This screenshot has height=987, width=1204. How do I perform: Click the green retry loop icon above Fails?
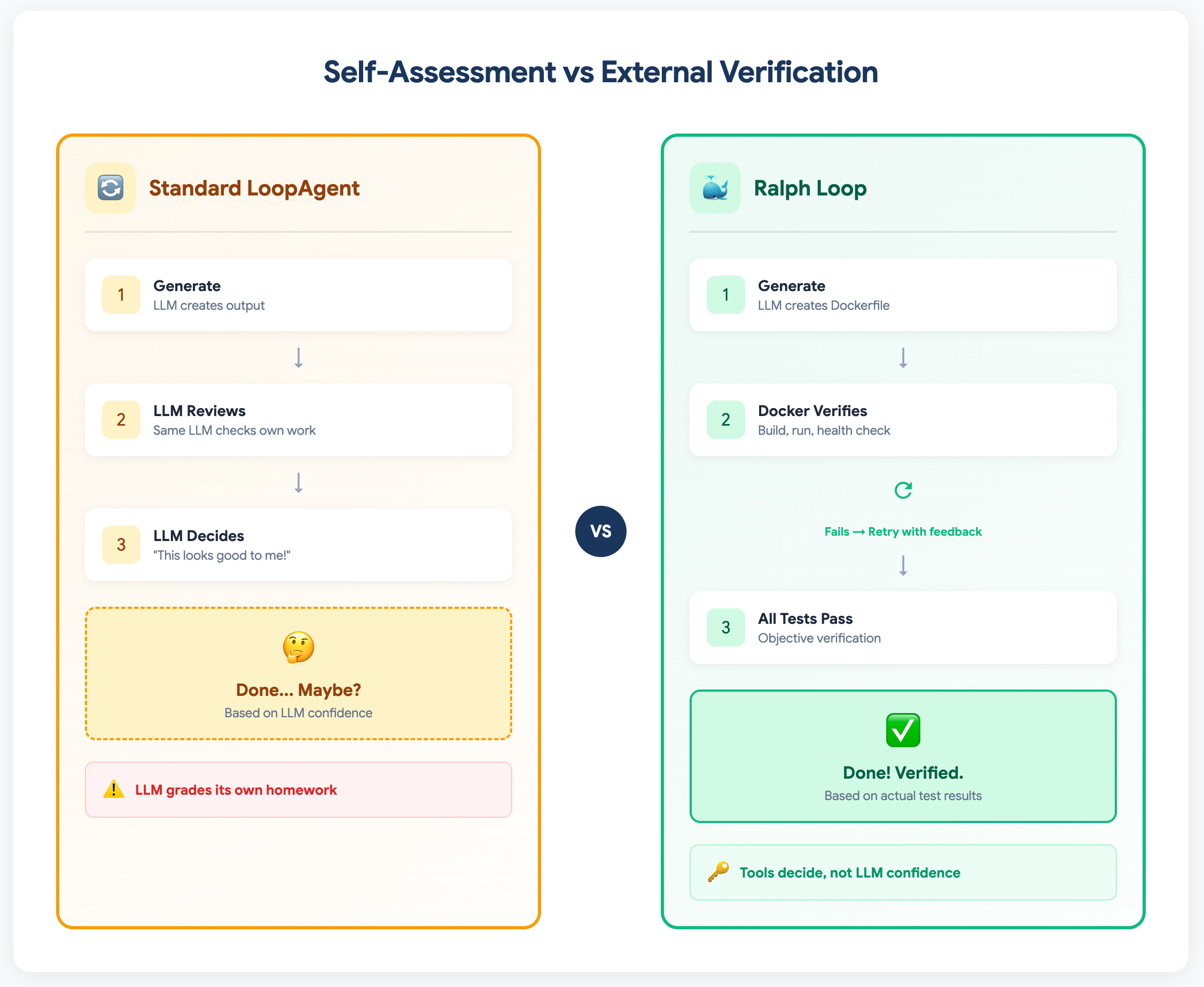902,490
